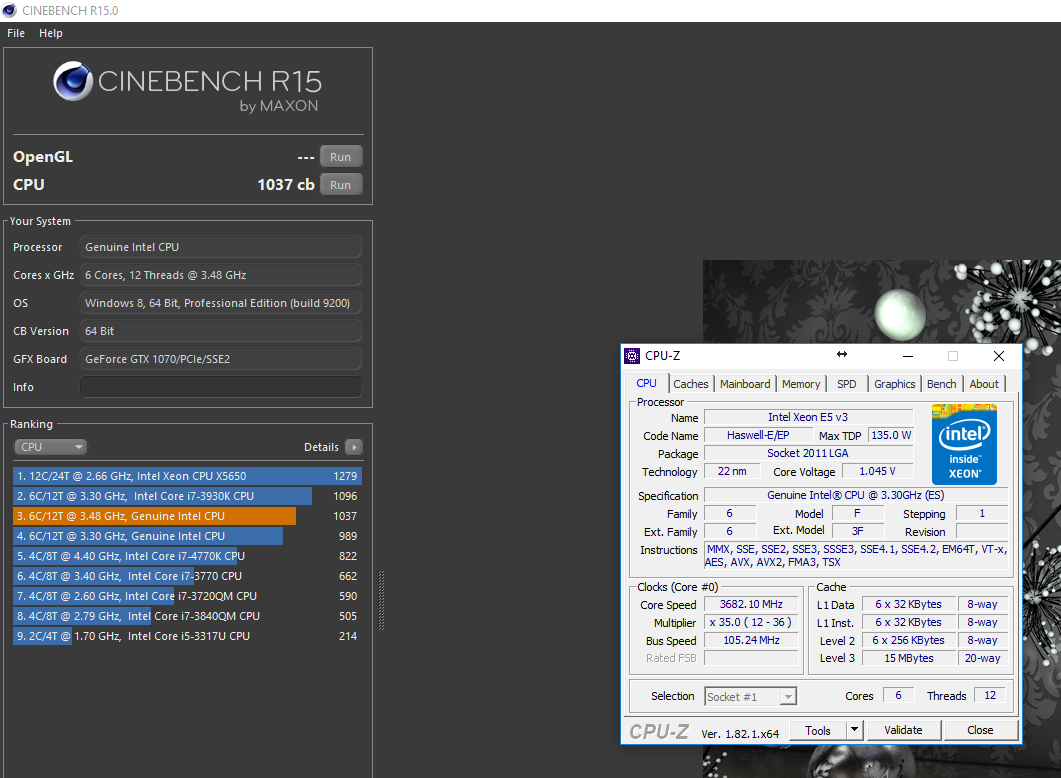Select the Core i7-3840QM ranking entry
Viewport: 1061px width, 778px height.
187,616
